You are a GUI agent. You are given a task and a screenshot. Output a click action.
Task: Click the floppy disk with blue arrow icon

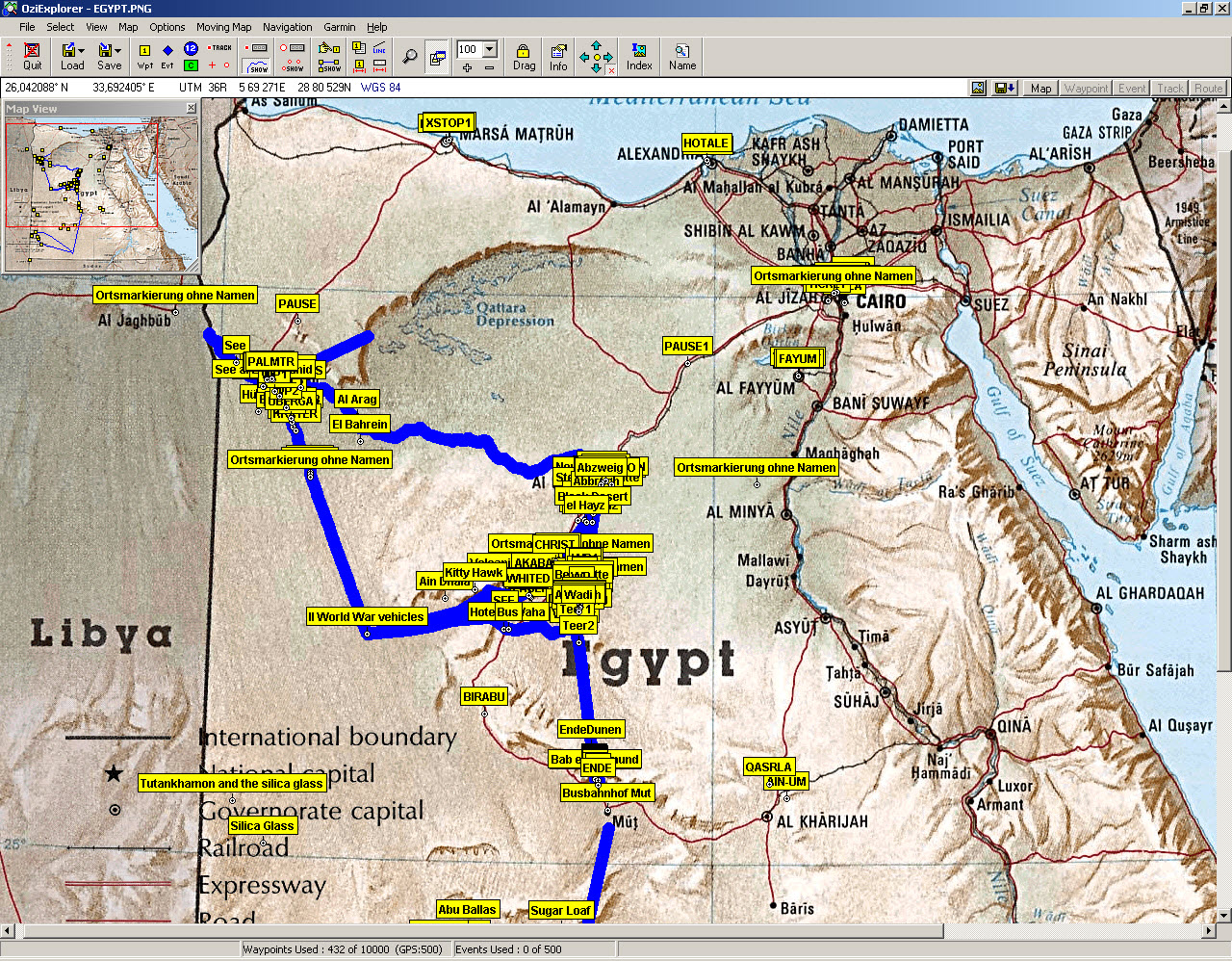(x=1004, y=88)
